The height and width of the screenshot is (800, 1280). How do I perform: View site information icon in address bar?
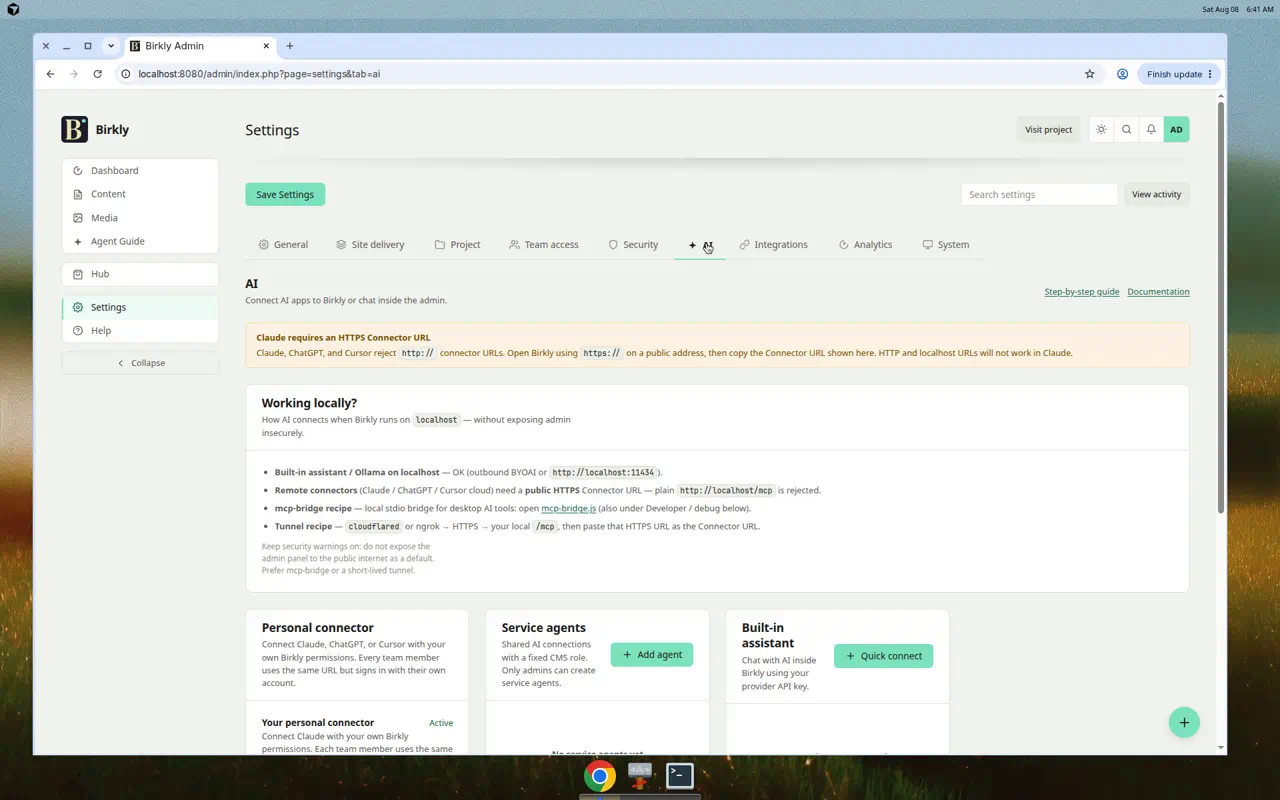click(x=126, y=74)
